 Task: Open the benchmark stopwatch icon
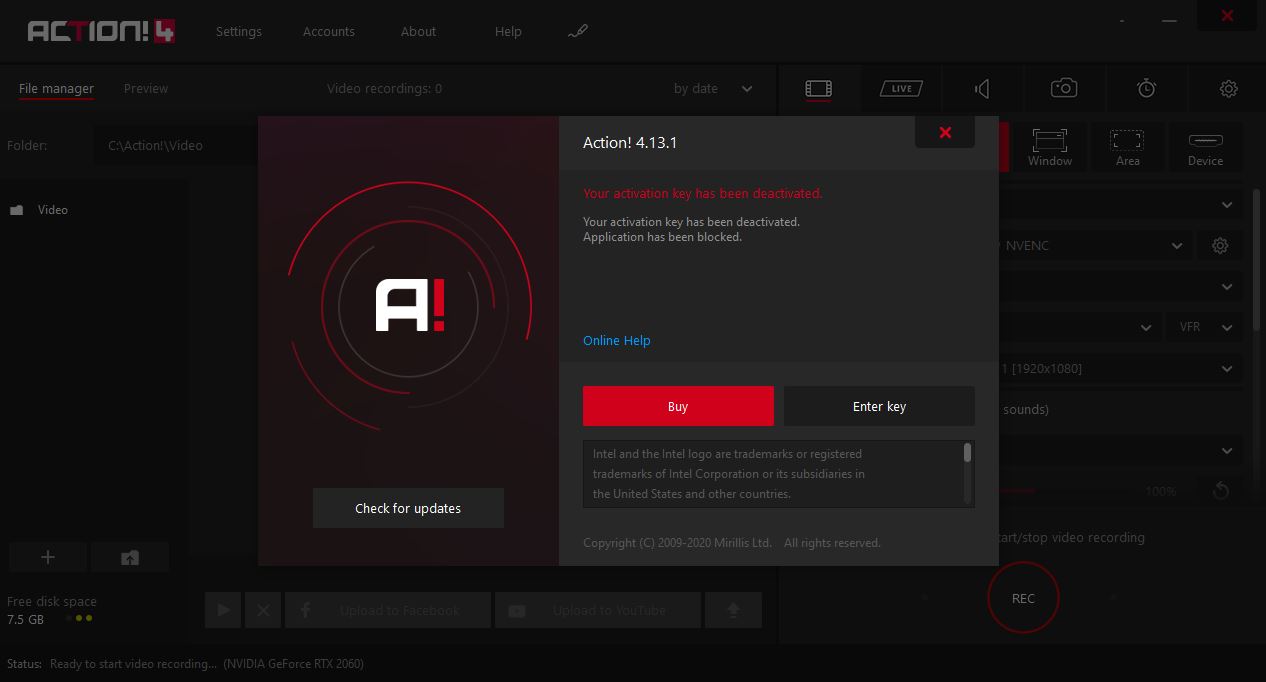[1146, 89]
